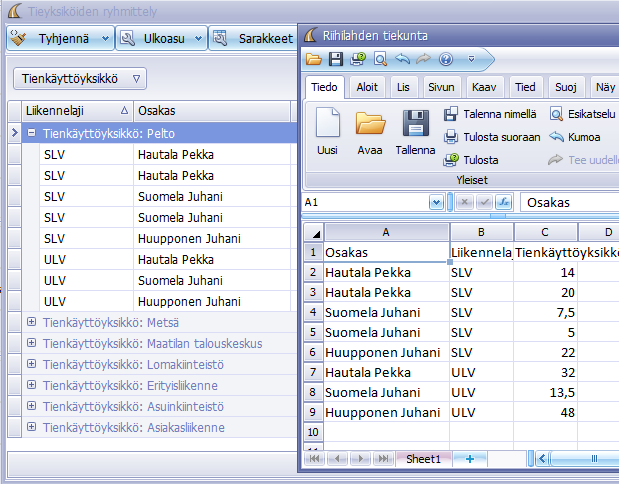Expand the Tienkäyttöyksikkö: Lomakiinteistö group
This screenshot has width=619, height=484.
coord(32,364)
